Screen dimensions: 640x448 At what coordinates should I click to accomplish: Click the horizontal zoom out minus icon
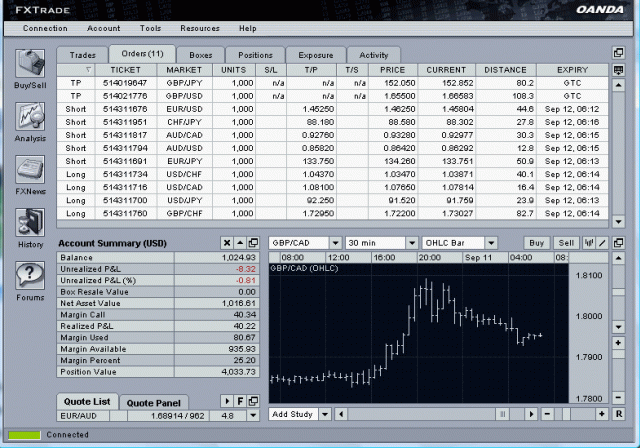pos(547,415)
